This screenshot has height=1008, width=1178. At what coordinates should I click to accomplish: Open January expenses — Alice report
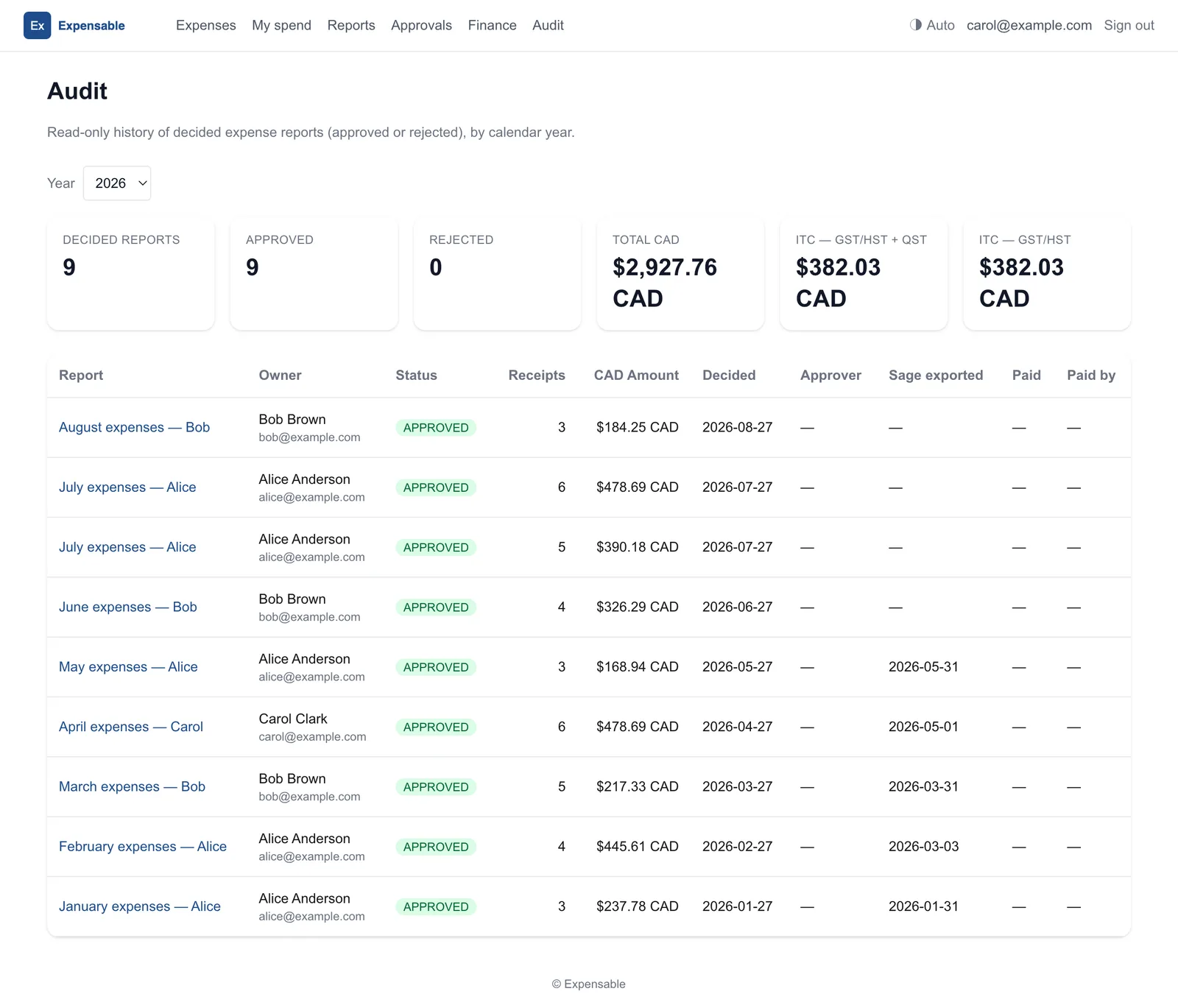[x=140, y=906]
